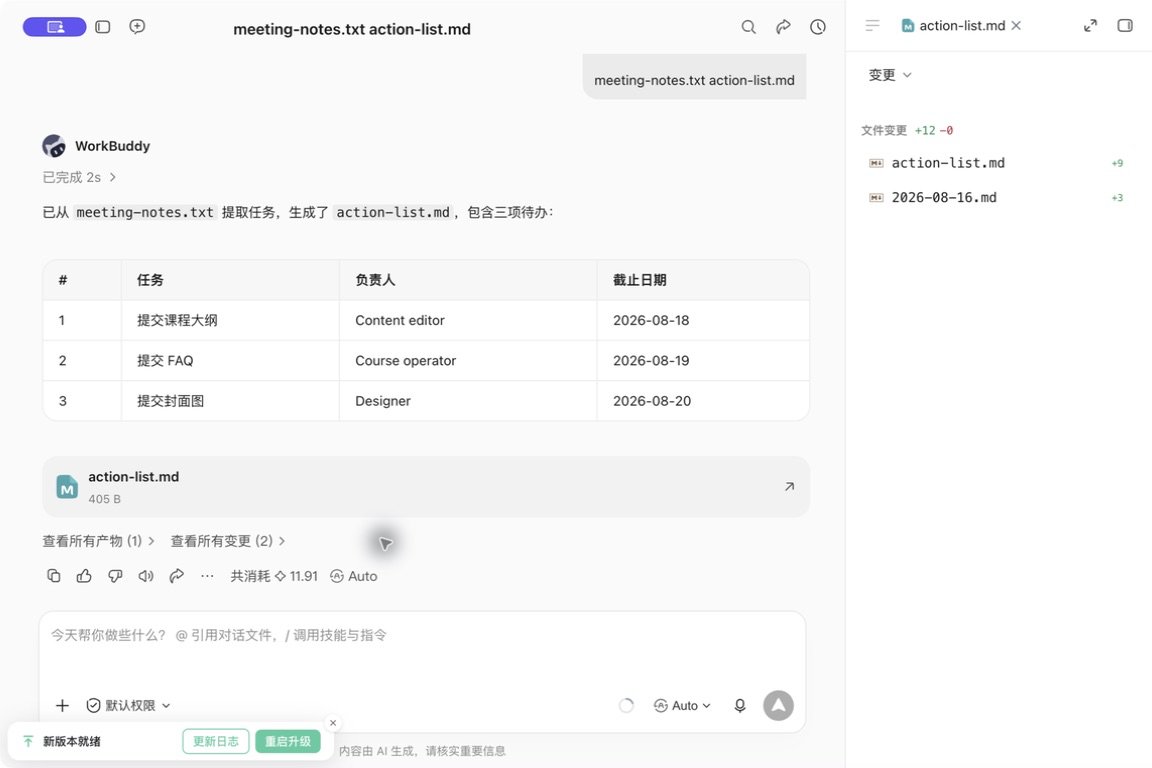Click the upgrade arrow icon beside 新版本就绪
1152x768 pixels.
28,742
